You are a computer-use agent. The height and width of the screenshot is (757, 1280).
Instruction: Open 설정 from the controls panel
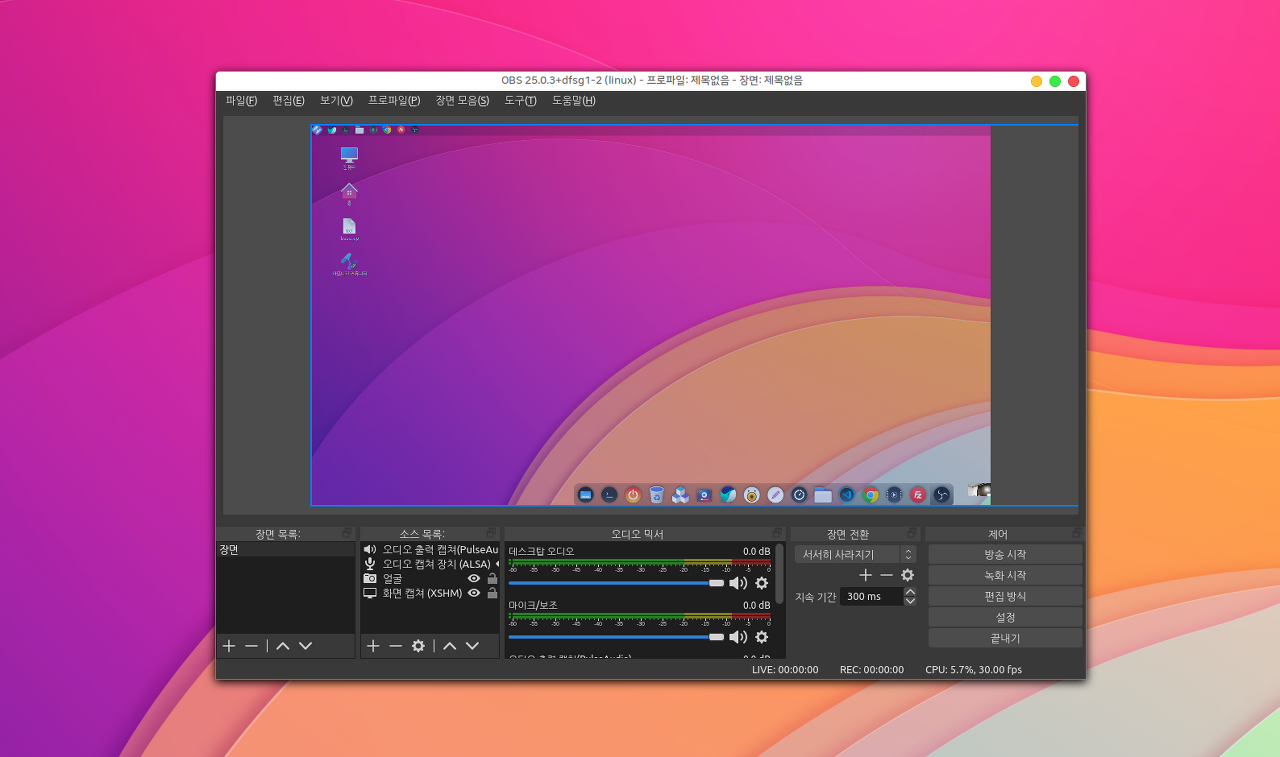point(1005,617)
